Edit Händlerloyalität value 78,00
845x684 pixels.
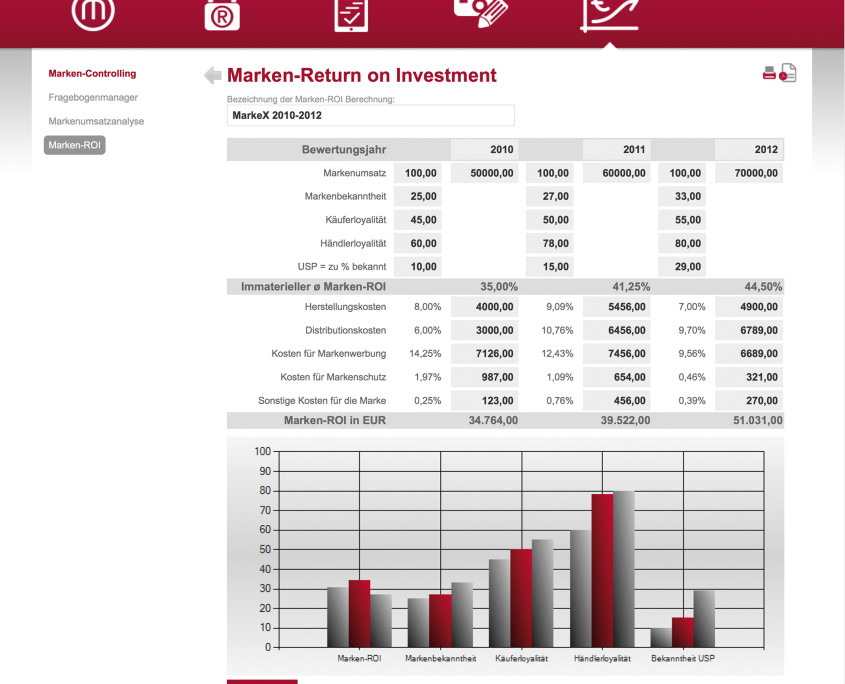(550, 243)
